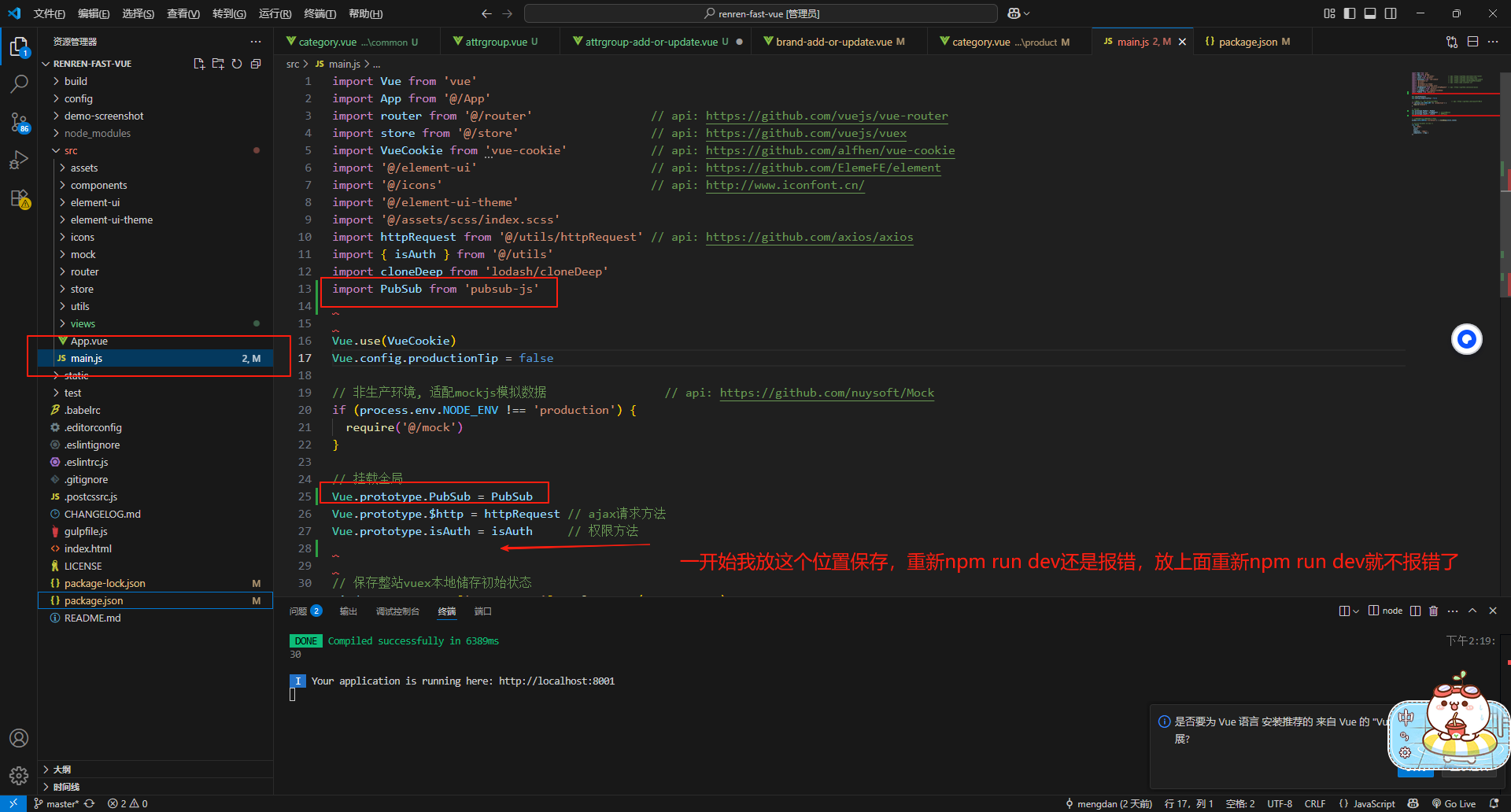
Task: Customize layout icon in title bar
Action: 1329,13
